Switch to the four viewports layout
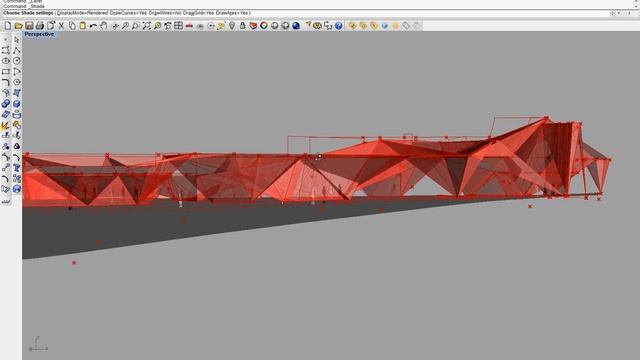640x360 pixels. (178, 26)
